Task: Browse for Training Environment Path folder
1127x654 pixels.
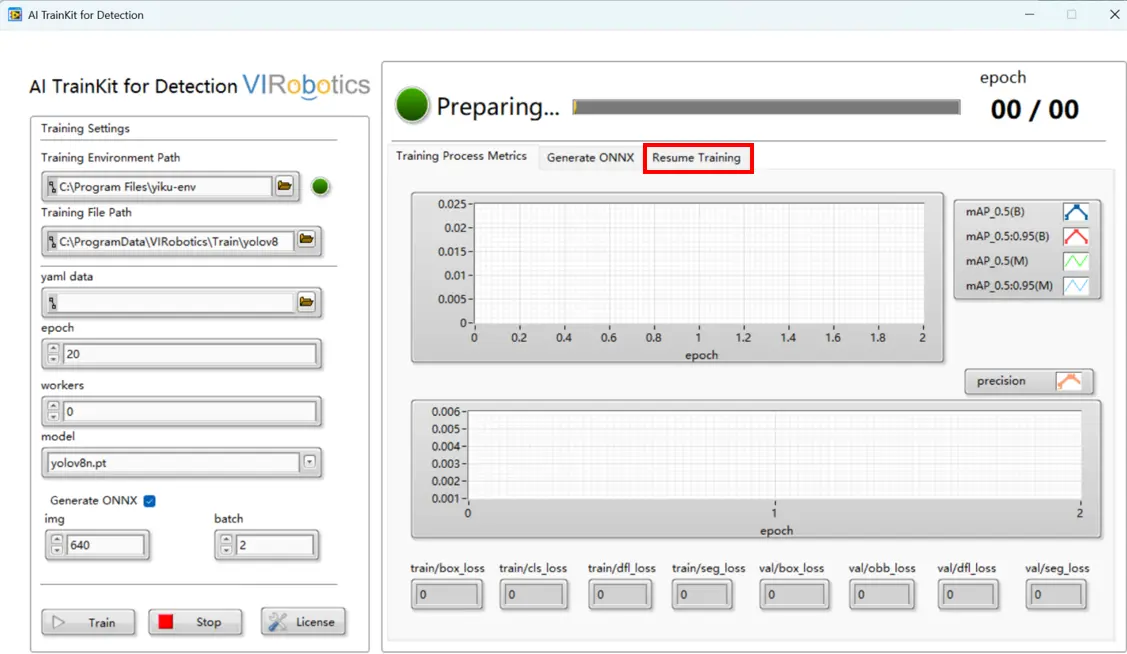Action: coord(285,186)
